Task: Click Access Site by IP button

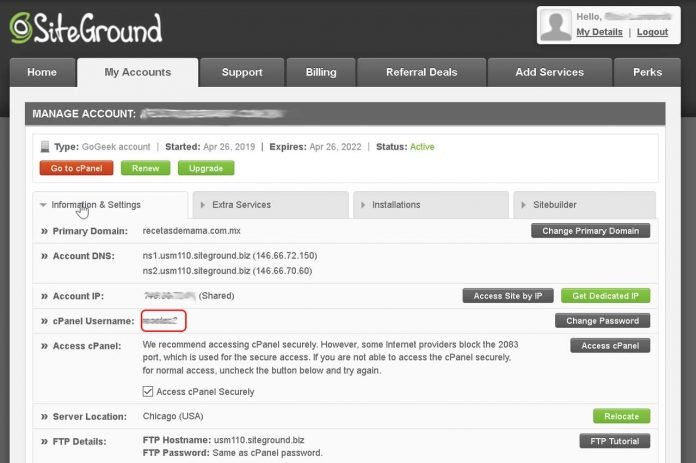Action: pyautogui.click(x=508, y=296)
